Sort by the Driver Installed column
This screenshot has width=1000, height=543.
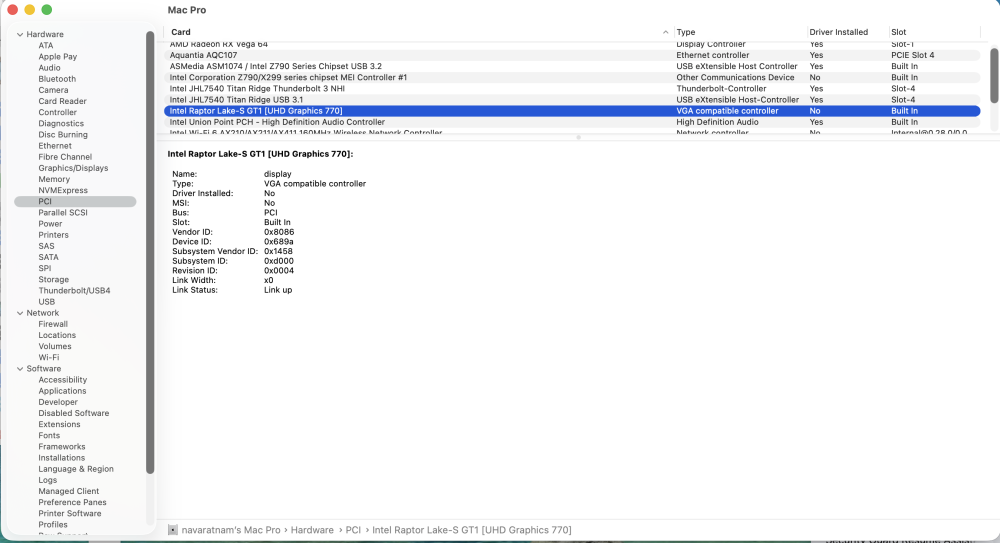pyautogui.click(x=847, y=32)
